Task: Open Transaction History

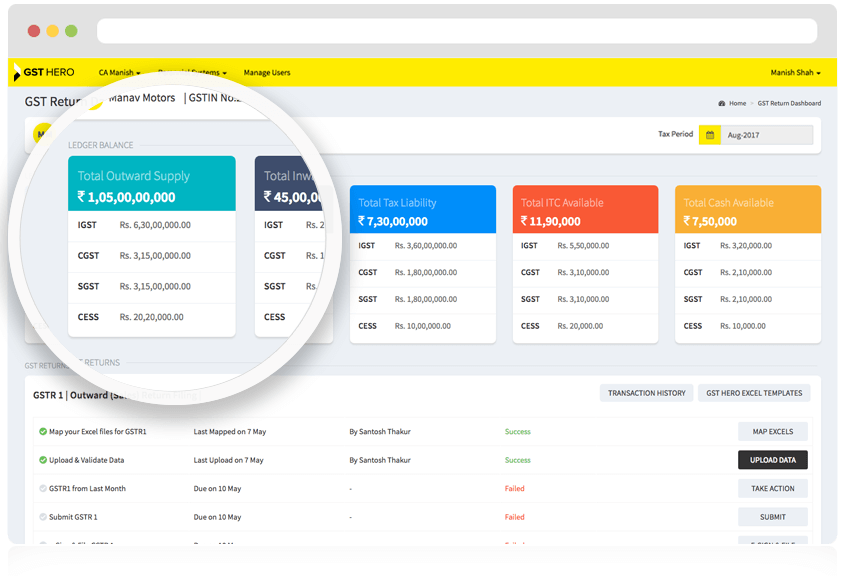Action: coord(646,393)
